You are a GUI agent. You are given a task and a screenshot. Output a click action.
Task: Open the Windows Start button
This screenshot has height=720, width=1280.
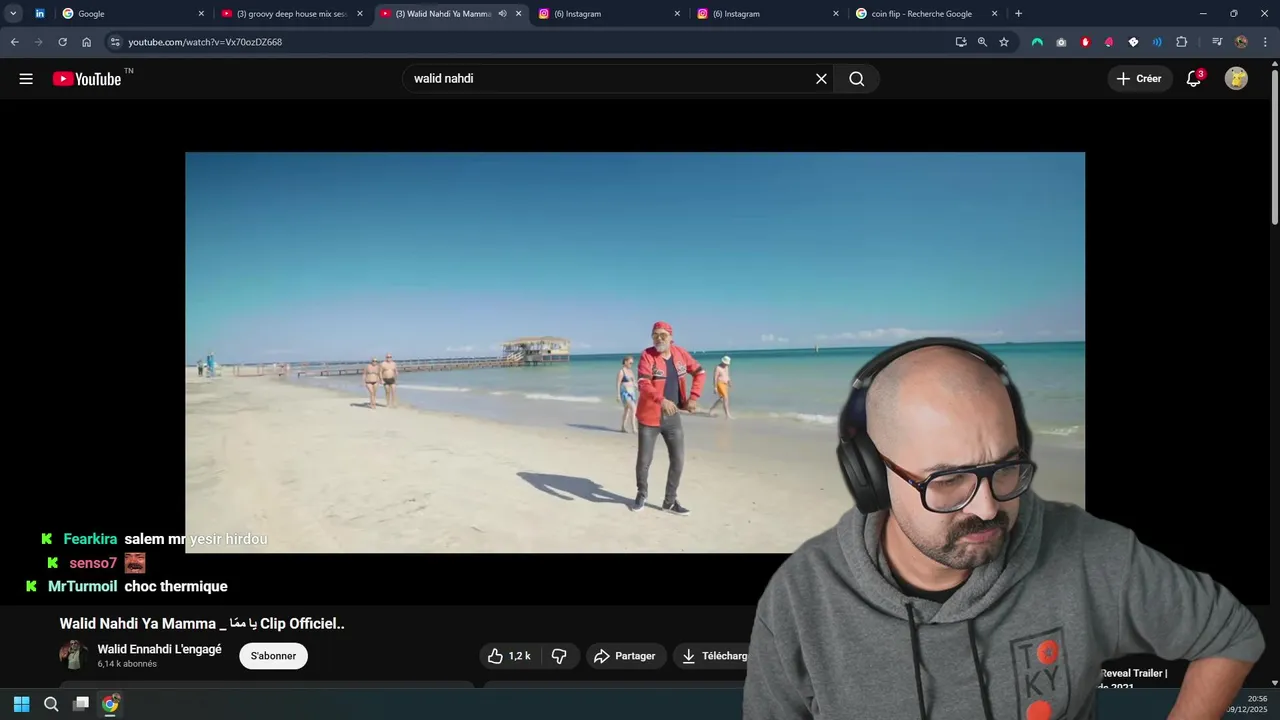(21, 704)
